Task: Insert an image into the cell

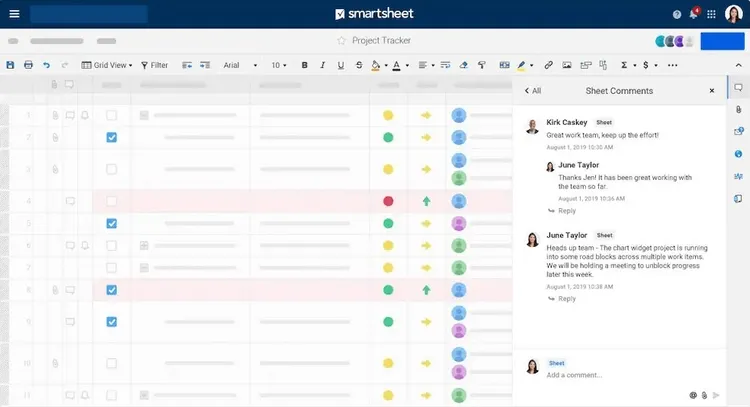Action: tap(567, 65)
